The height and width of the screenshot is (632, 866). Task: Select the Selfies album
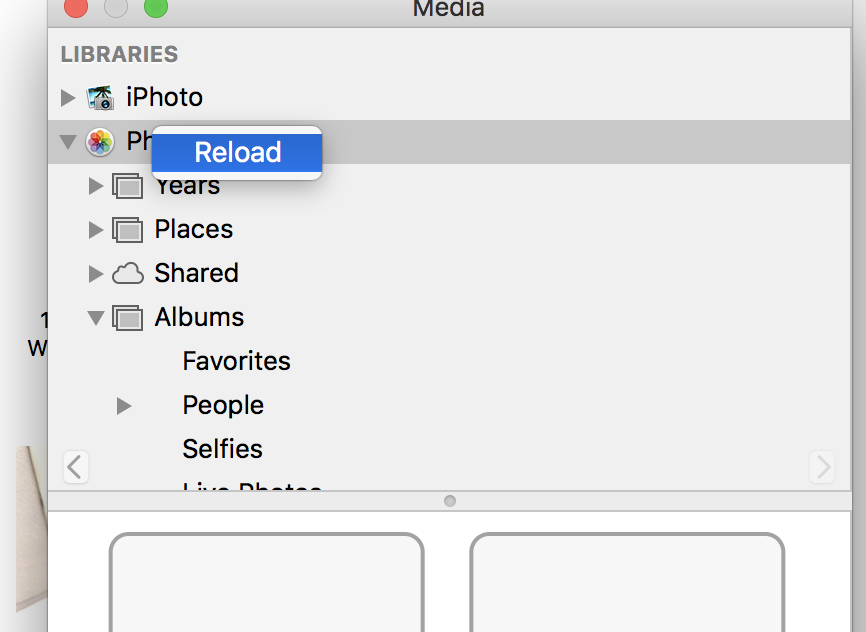click(223, 449)
